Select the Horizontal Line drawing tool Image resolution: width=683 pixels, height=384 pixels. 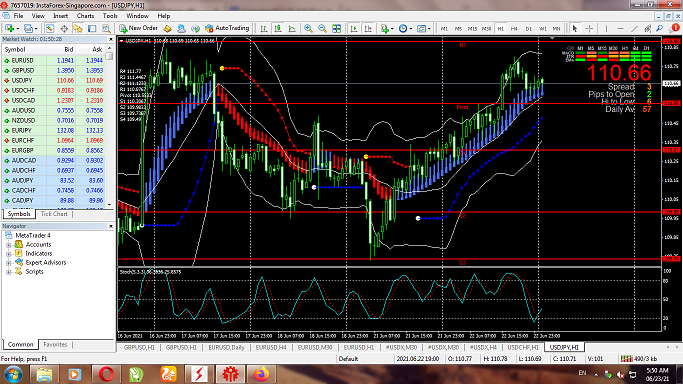pyautogui.click(x=620, y=29)
